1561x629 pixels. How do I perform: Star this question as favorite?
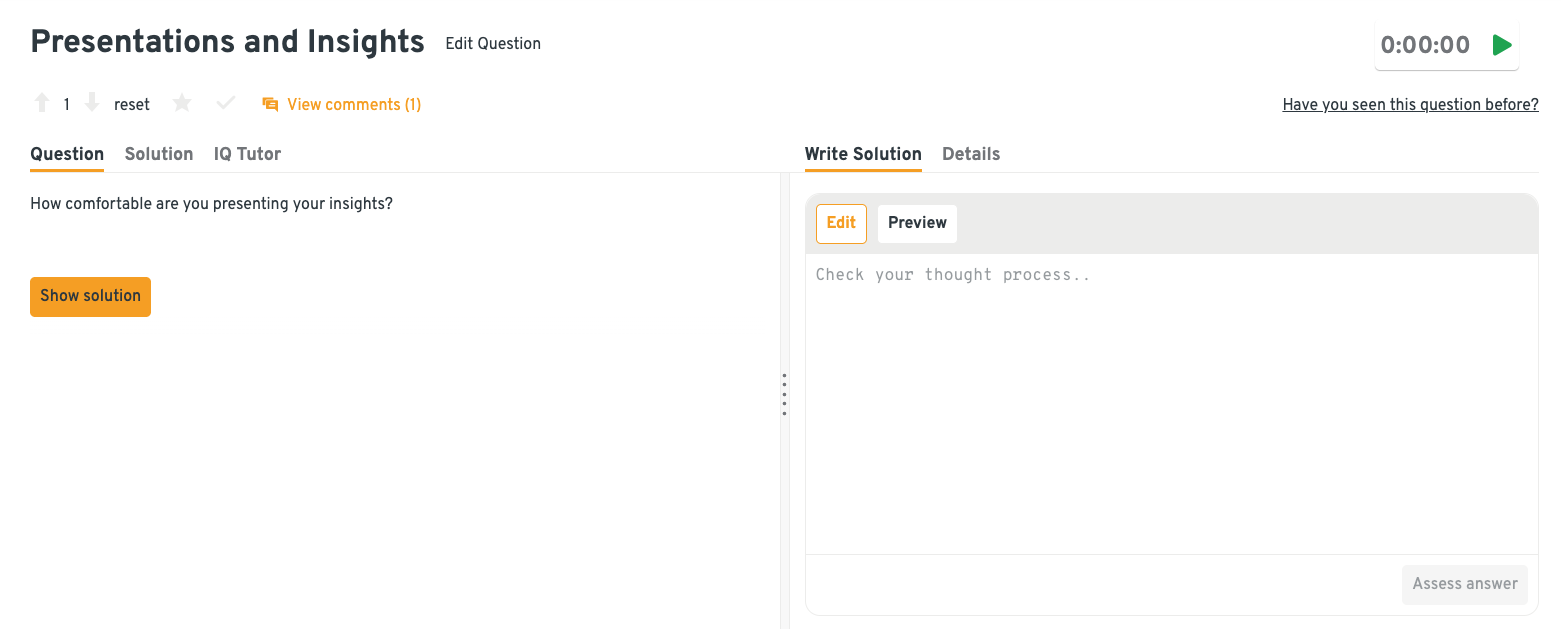click(182, 103)
